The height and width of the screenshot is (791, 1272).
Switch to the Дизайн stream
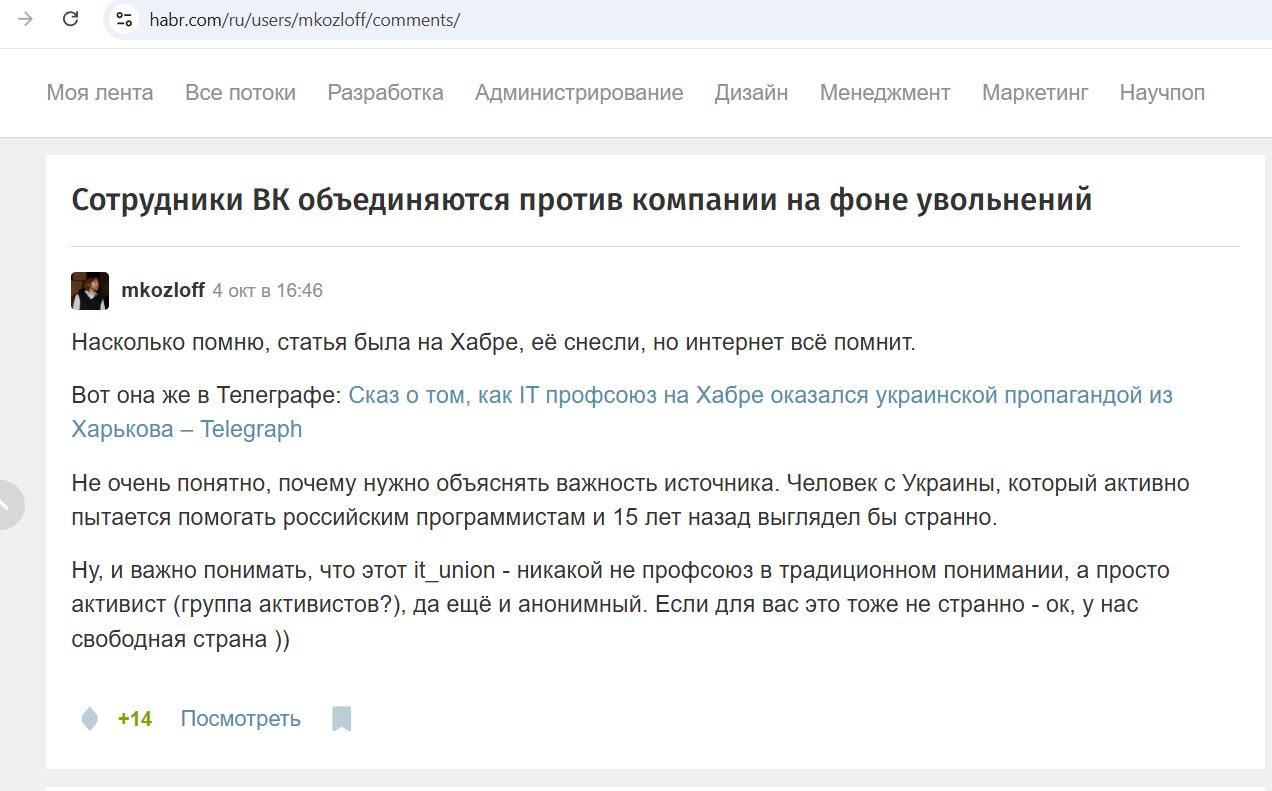751,93
